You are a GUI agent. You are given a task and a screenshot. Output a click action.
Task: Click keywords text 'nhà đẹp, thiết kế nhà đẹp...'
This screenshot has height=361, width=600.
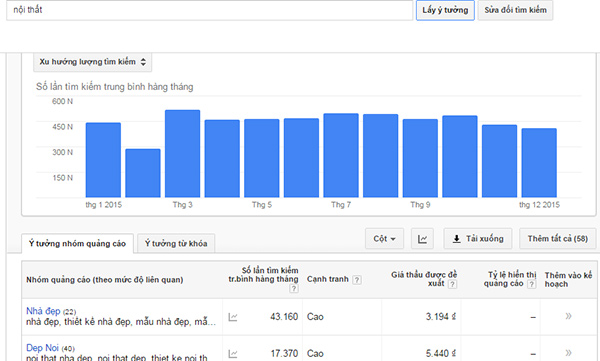[x=121, y=322]
